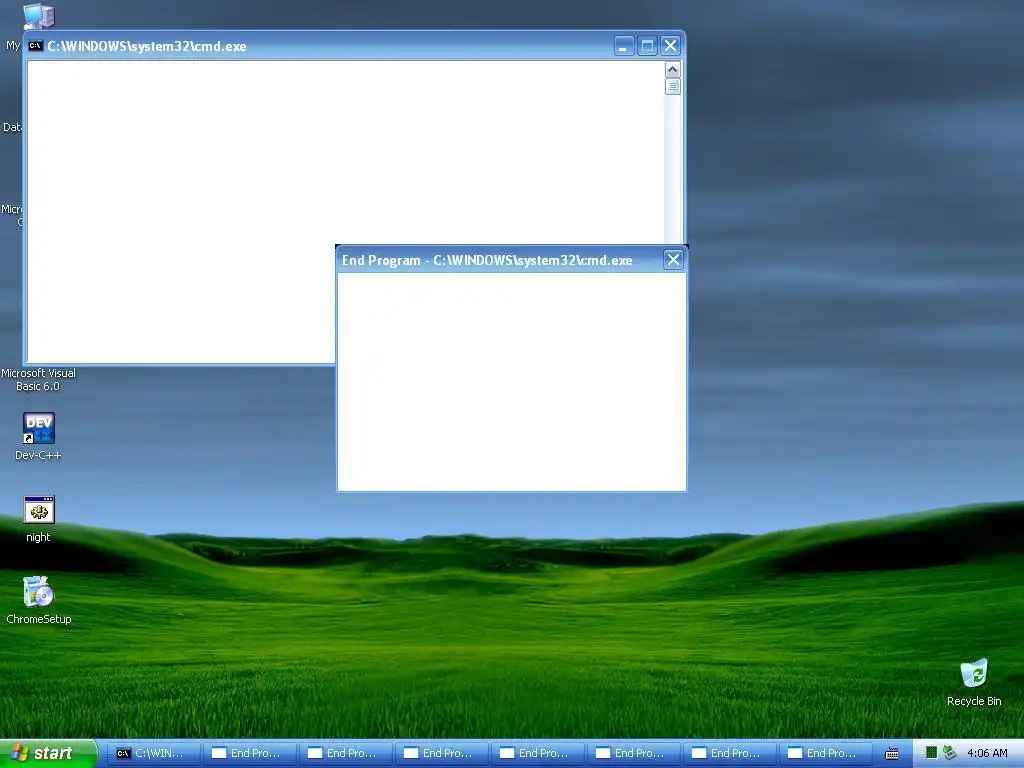The image size is (1024, 768).
Task: Click the cmd.exe vertical scrollbar thumb
Action: point(673,86)
